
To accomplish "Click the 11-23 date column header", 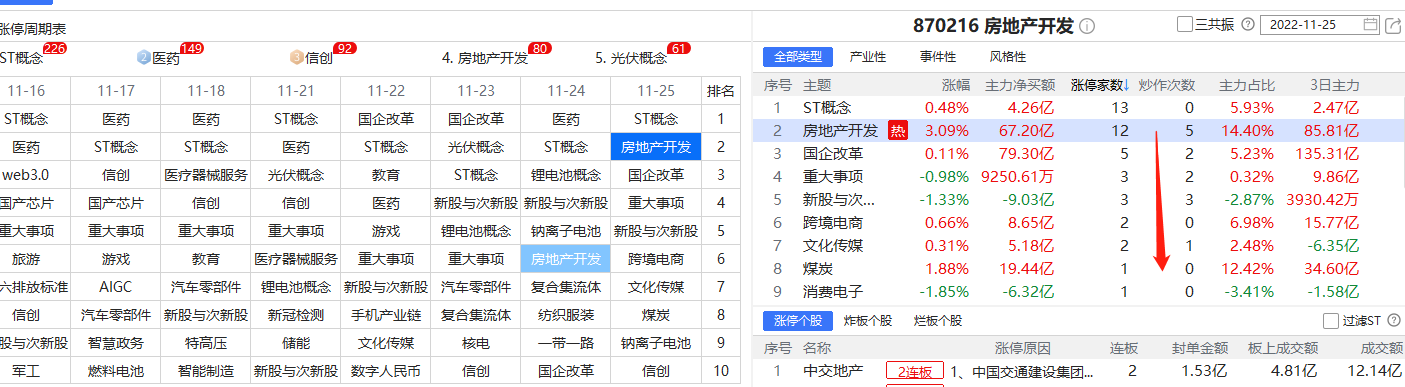I will 475,91.
